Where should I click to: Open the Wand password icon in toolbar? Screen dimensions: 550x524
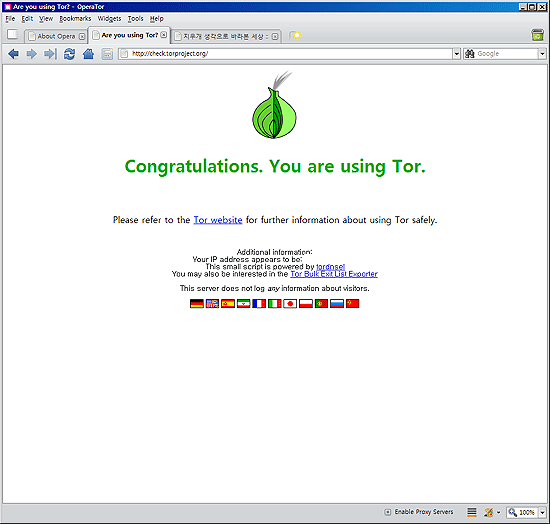click(x=107, y=54)
